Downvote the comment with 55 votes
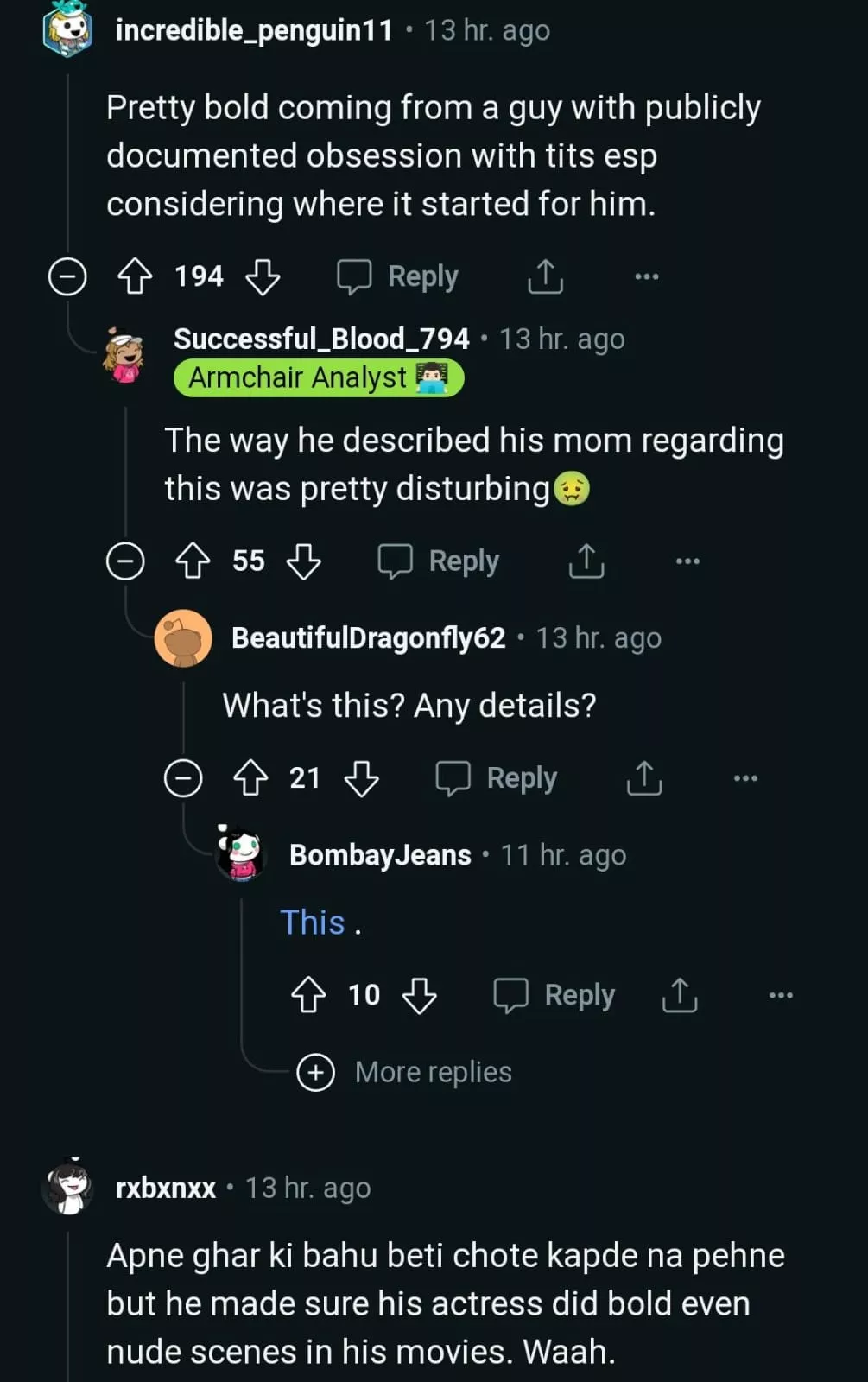 pyautogui.click(x=303, y=561)
